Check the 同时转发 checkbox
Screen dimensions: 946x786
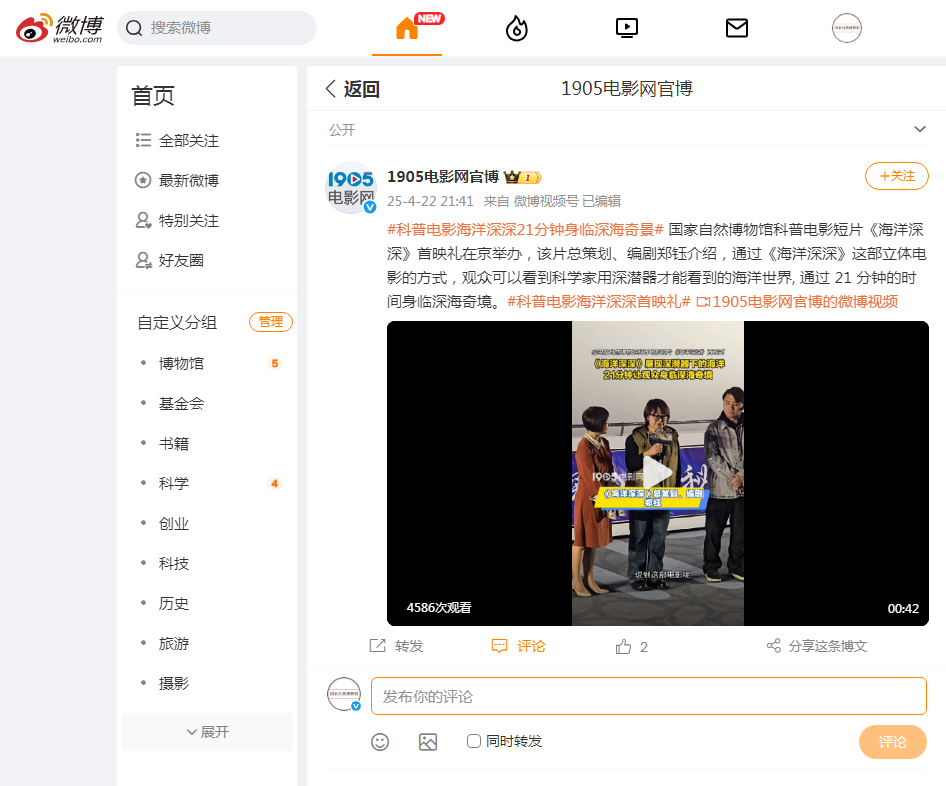coord(474,741)
